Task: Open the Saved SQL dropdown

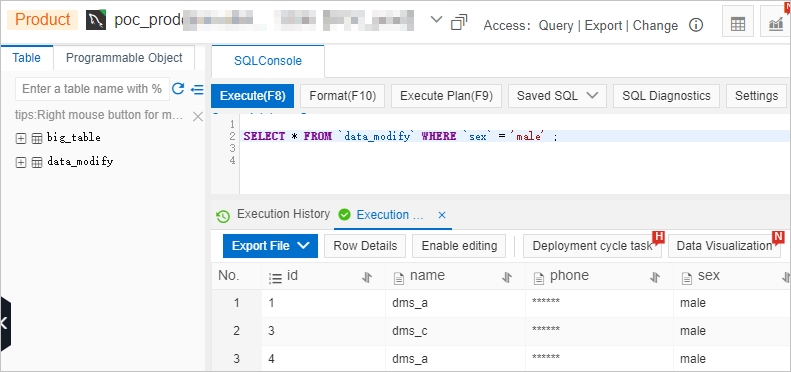Action: coord(557,96)
